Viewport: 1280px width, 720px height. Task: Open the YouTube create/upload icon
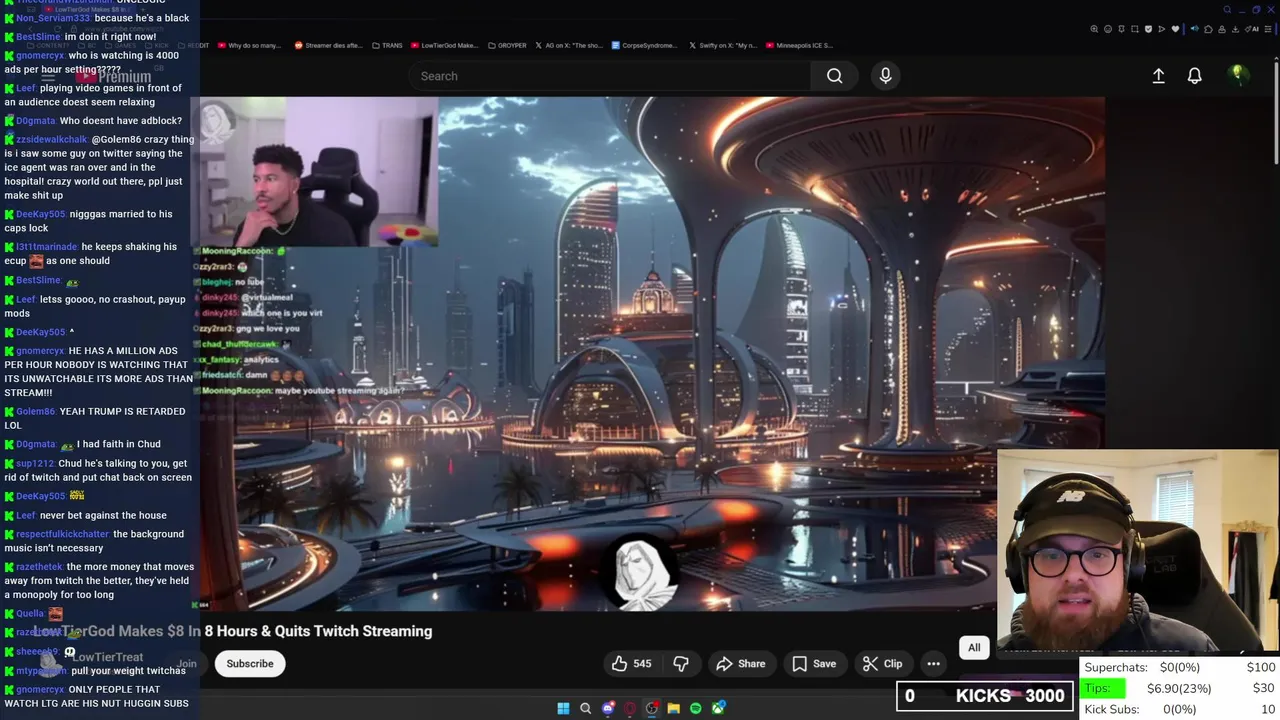(1158, 76)
